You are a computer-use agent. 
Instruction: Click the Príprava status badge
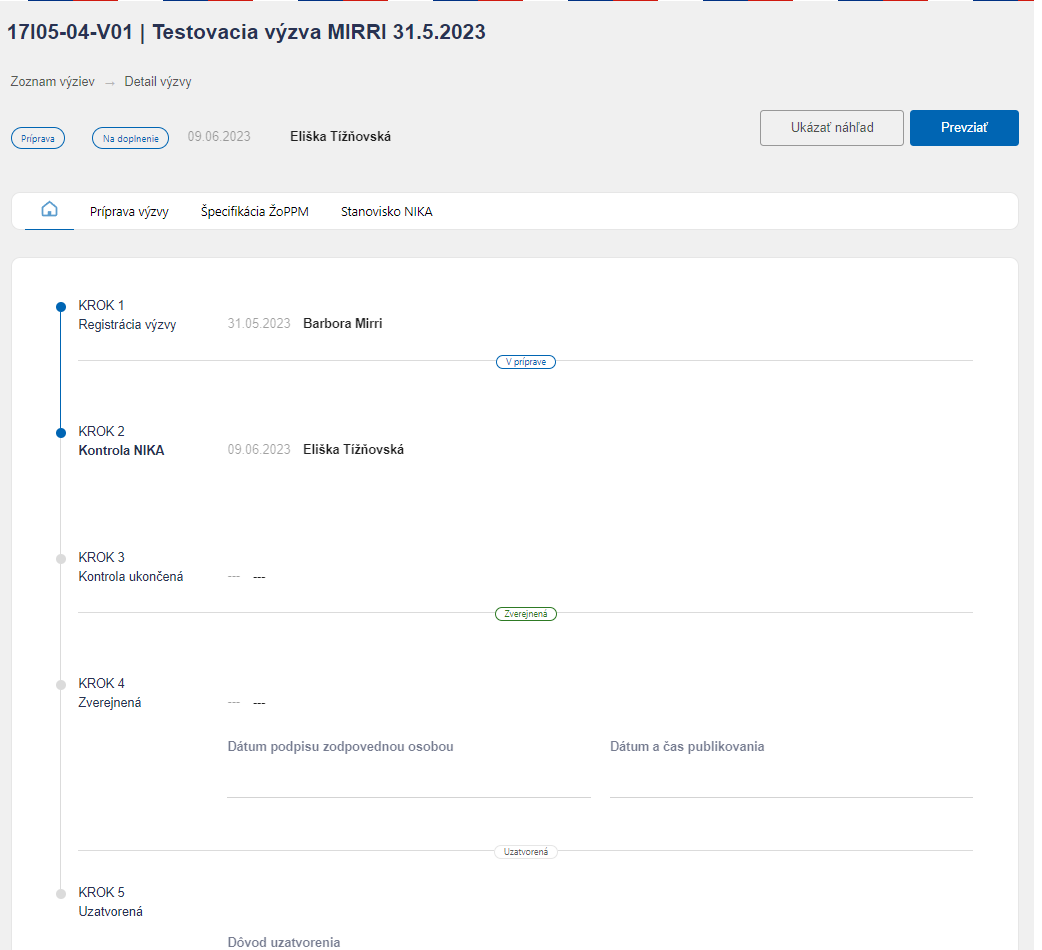pos(38,138)
